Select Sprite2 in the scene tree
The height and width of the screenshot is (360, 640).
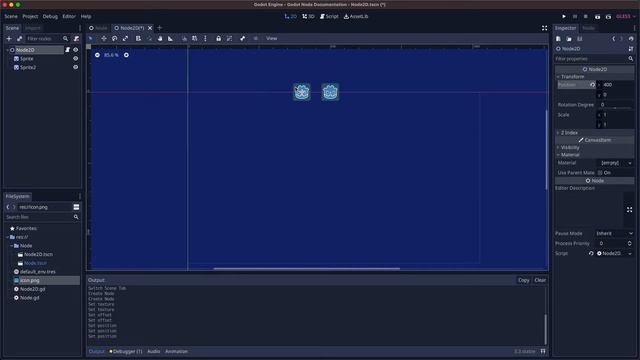(28, 67)
